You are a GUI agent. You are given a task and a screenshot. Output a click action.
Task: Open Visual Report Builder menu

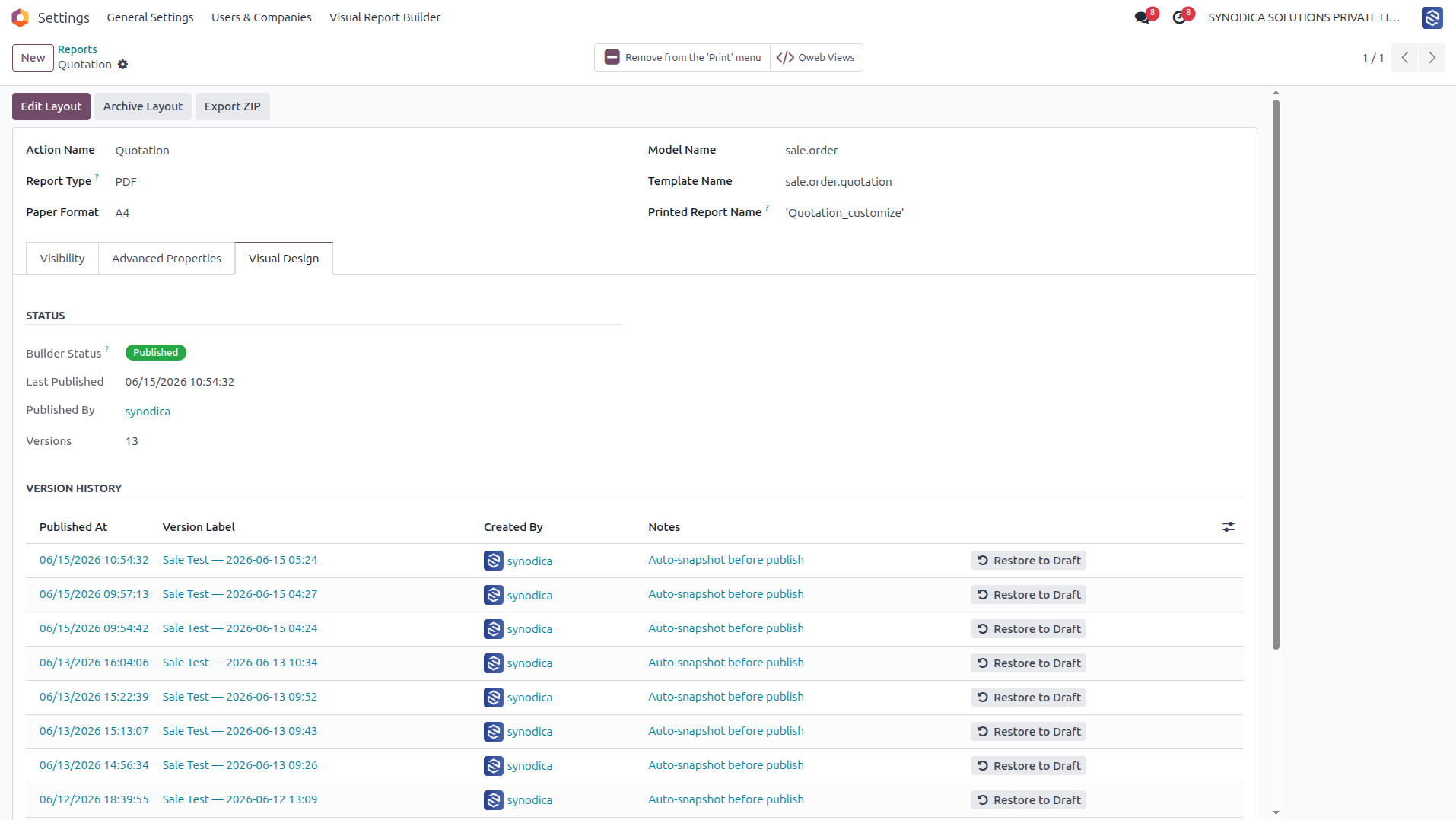(x=385, y=17)
